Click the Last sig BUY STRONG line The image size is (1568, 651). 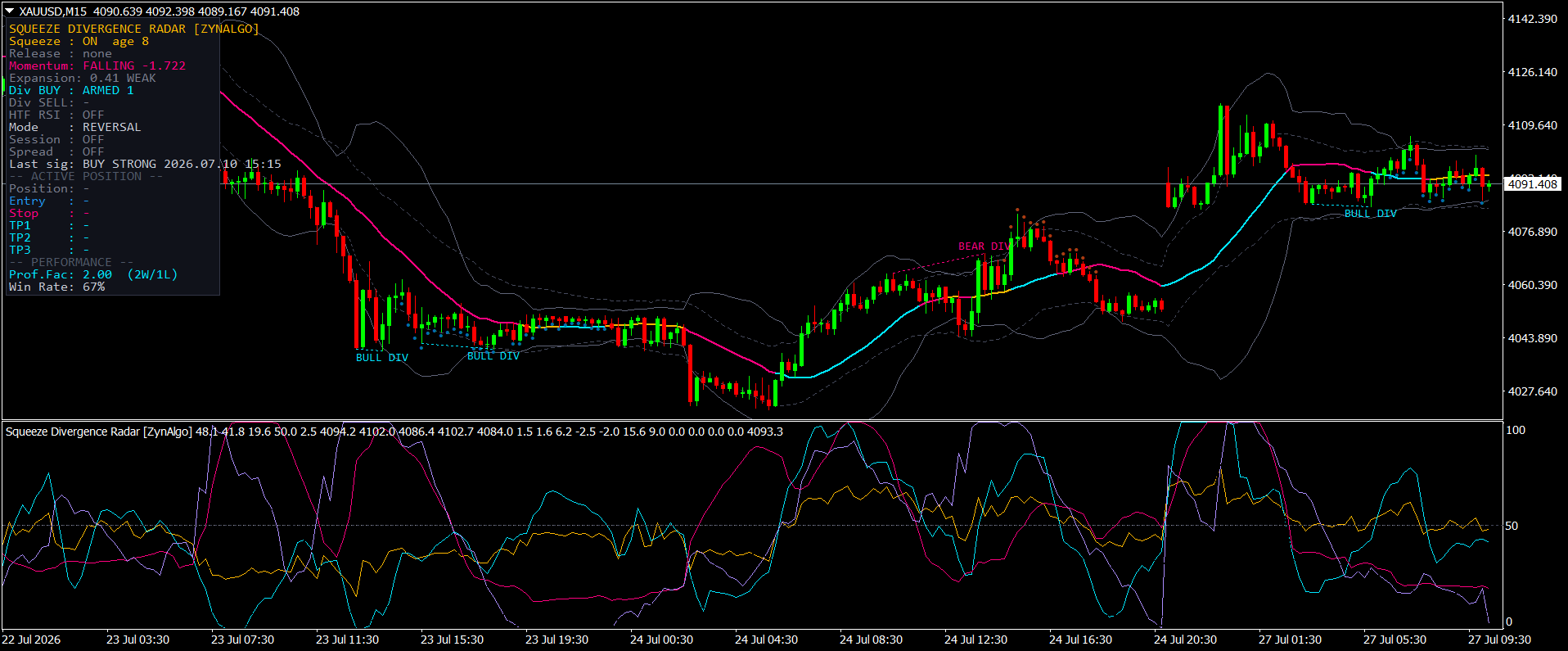point(145,164)
